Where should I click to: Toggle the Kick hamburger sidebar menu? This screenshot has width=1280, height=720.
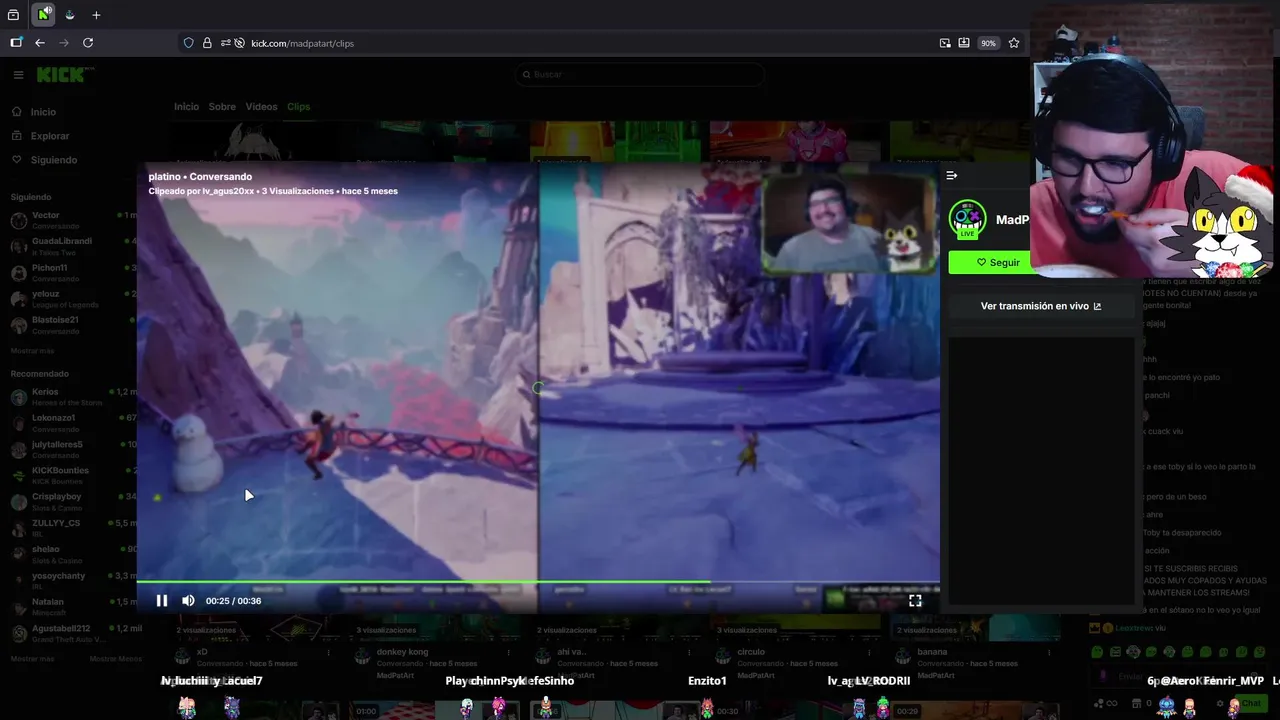tap(18, 75)
